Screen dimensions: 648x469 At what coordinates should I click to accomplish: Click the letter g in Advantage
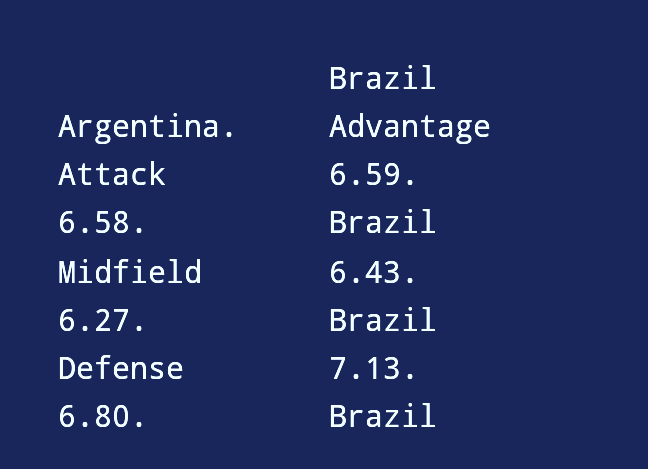[463, 130]
